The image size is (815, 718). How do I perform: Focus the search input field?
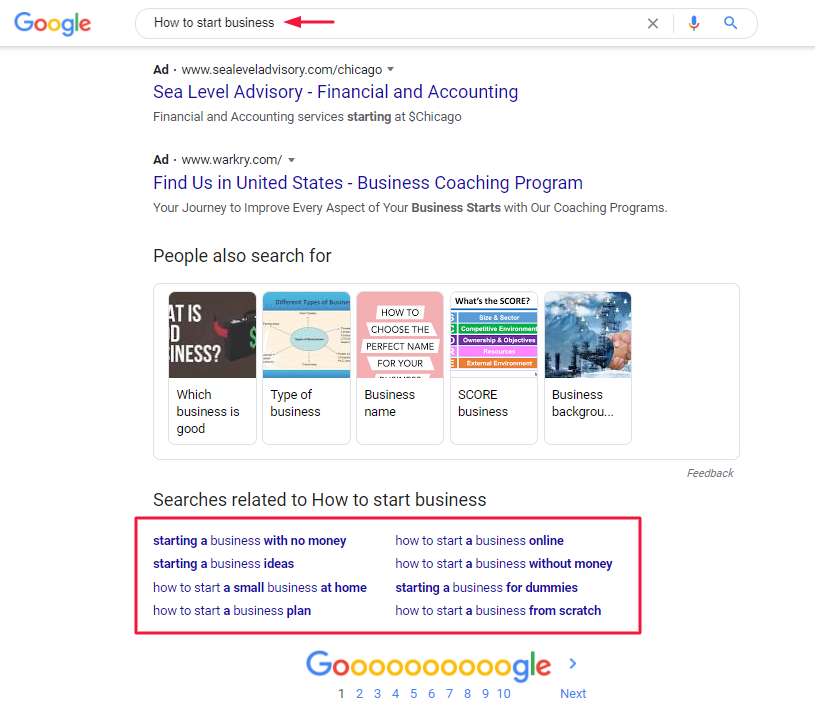click(x=395, y=23)
